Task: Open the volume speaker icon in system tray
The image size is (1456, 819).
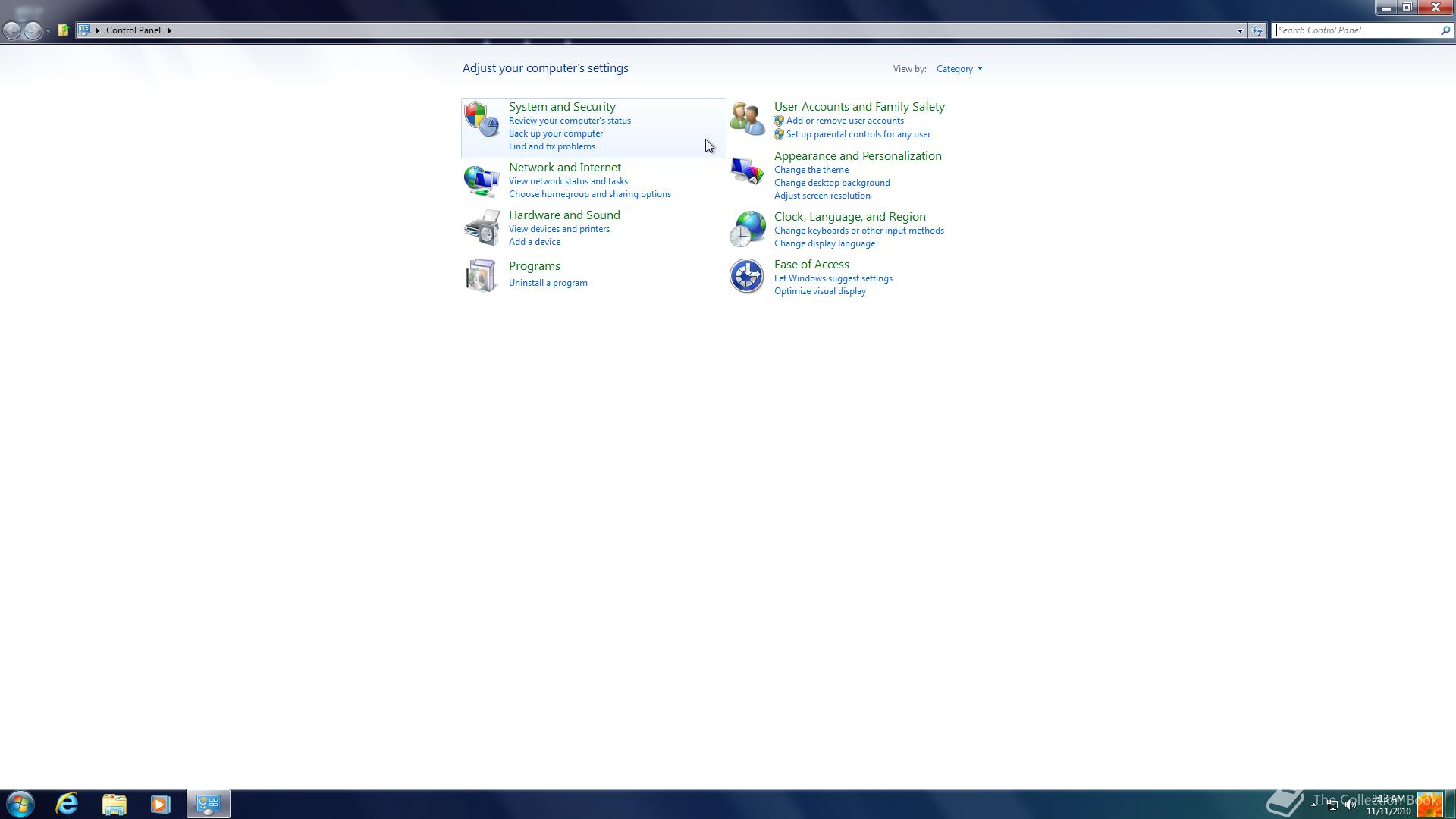Action: tap(1350, 805)
